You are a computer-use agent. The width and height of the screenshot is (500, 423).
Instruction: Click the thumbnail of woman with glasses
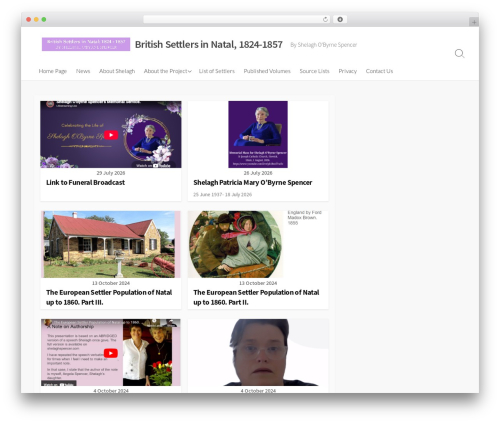pyautogui.click(x=258, y=352)
